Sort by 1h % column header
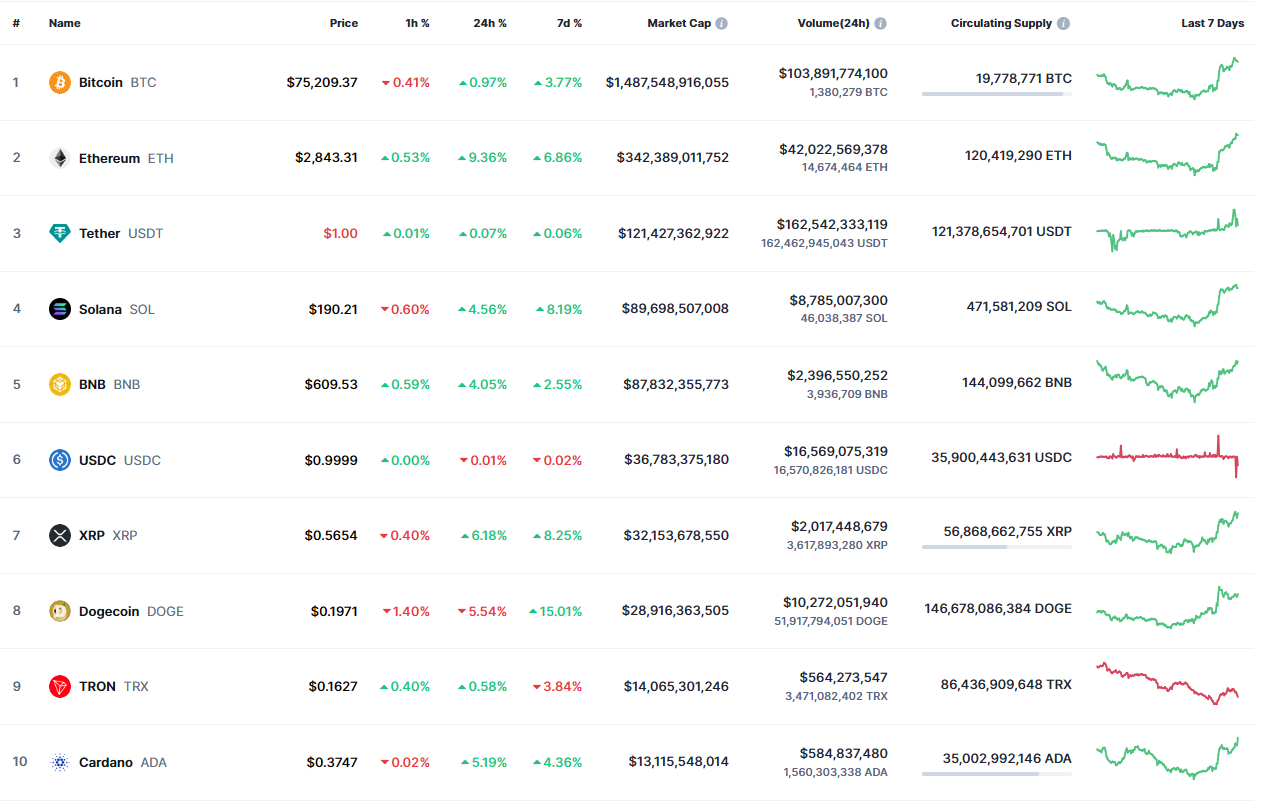The height and width of the screenshot is (809, 1266). (417, 23)
